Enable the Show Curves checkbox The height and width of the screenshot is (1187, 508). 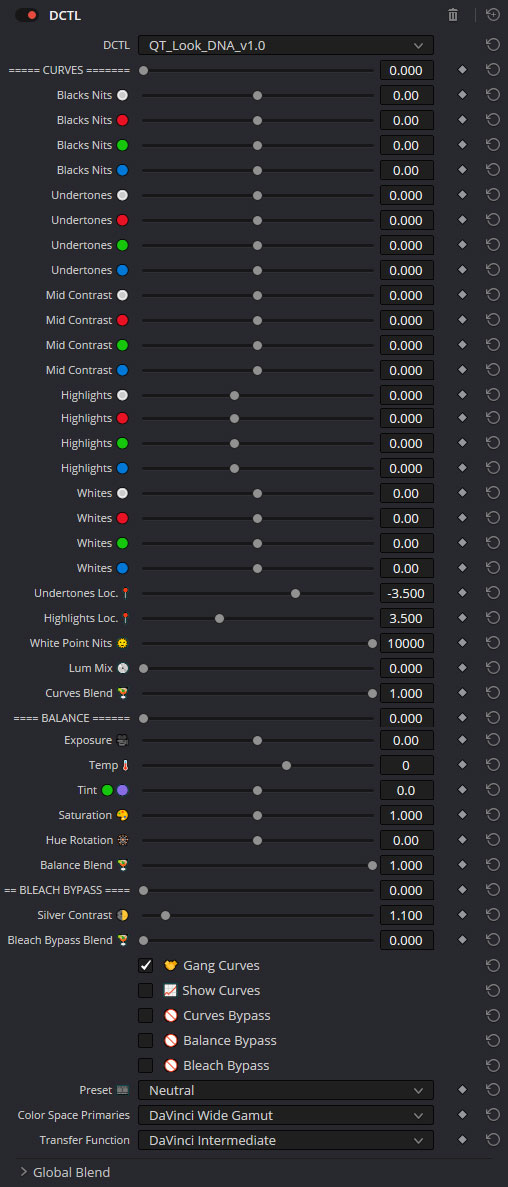tap(145, 990)
